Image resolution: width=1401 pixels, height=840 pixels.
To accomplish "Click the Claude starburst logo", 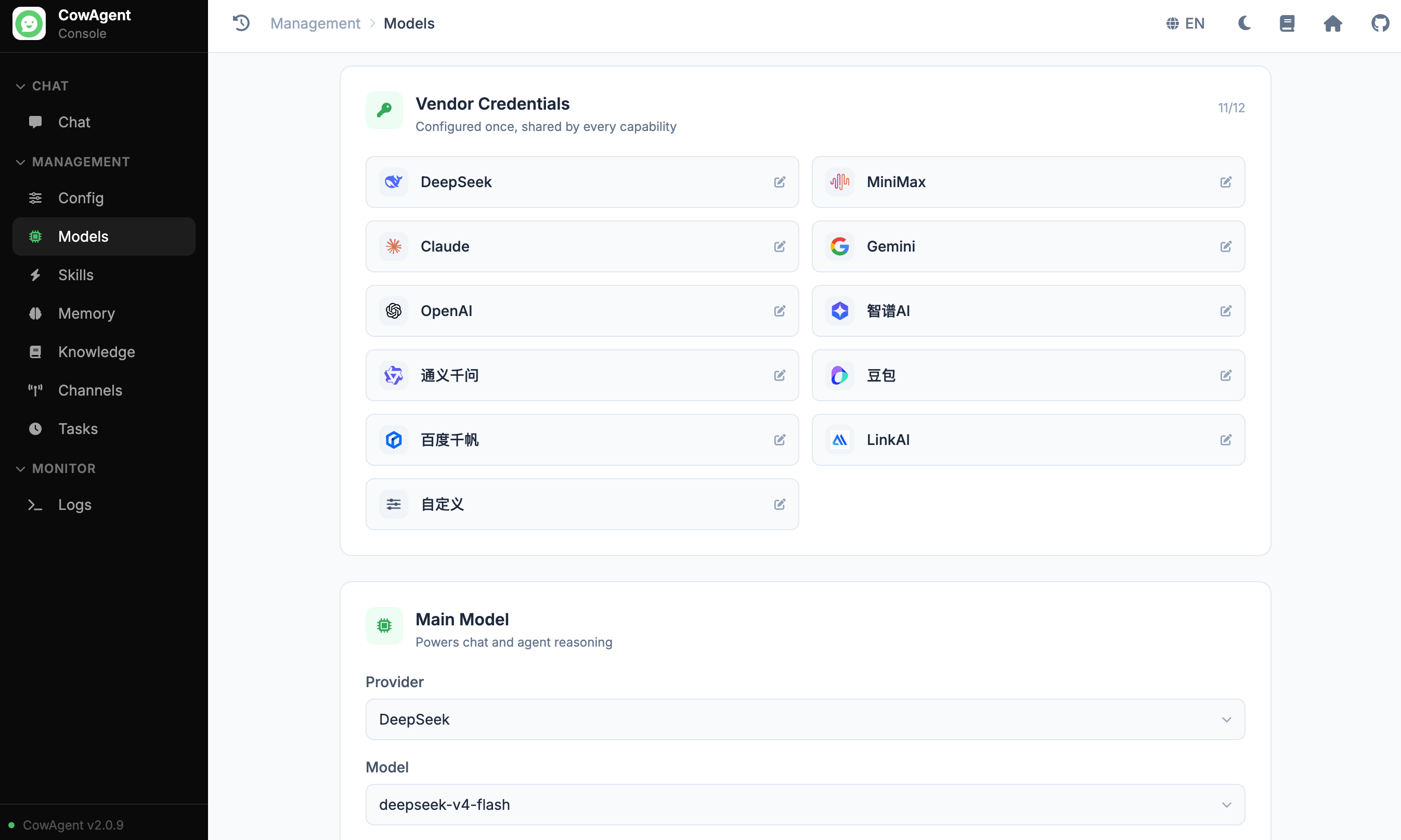I will click(x=394, y=246).
